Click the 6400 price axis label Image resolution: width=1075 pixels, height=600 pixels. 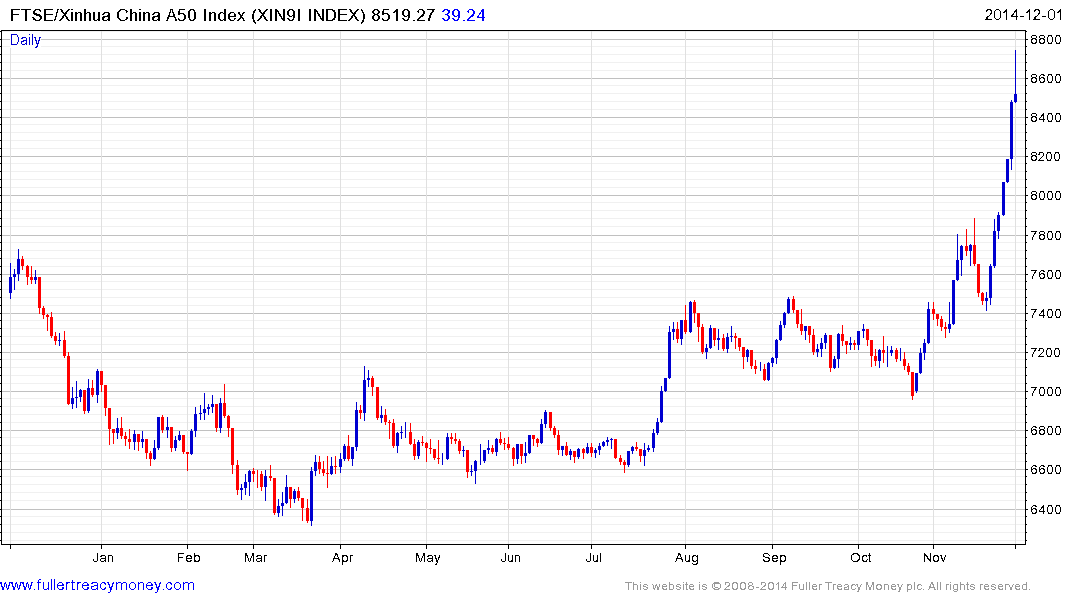click(x=1046, y=509)
